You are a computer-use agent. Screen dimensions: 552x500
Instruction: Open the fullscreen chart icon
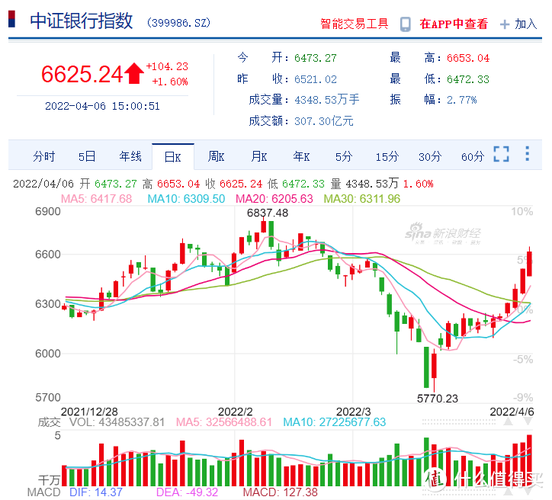[501, 154]
